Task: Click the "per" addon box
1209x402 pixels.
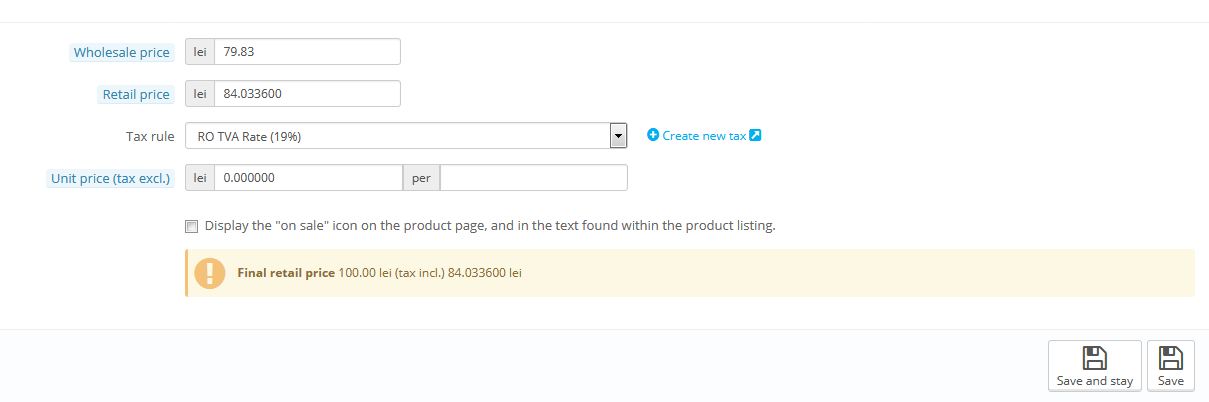Action: [x=421, y=177]
